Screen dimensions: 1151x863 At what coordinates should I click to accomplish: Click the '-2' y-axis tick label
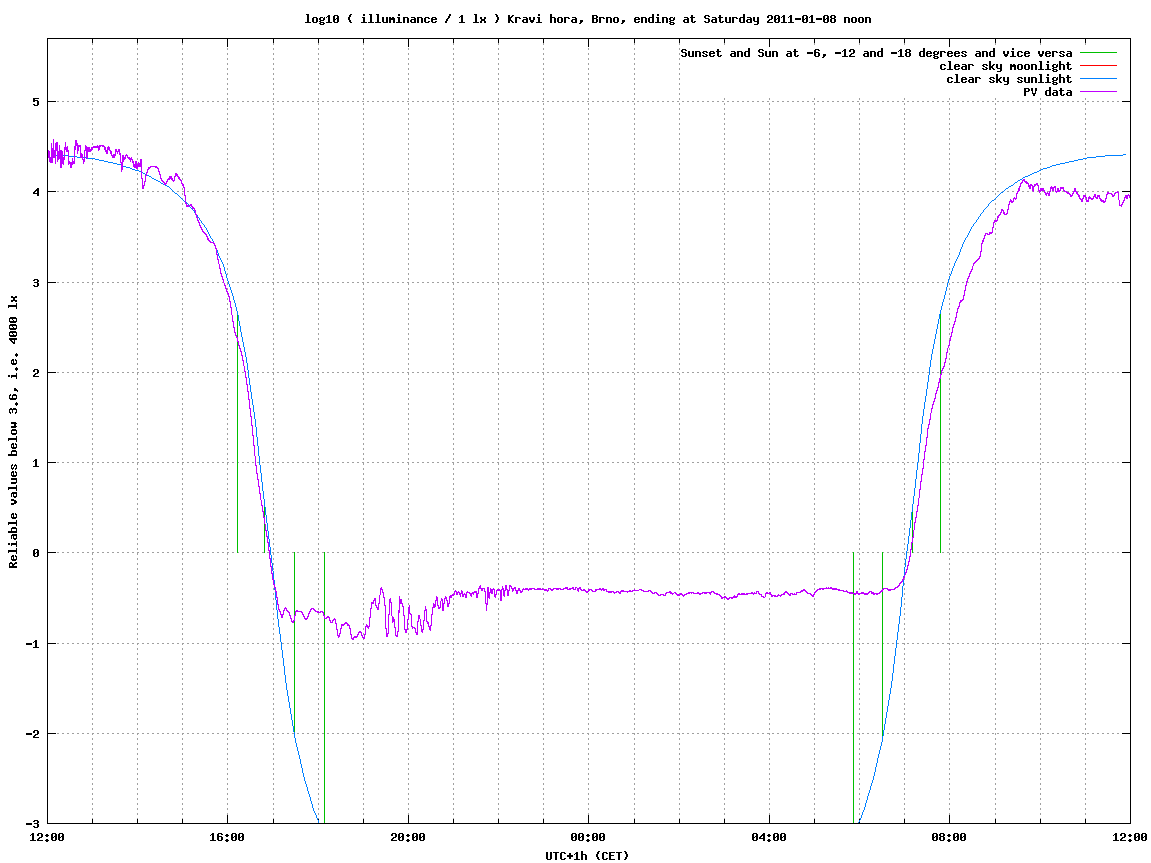pyautogui.click(x=32, y=734)
